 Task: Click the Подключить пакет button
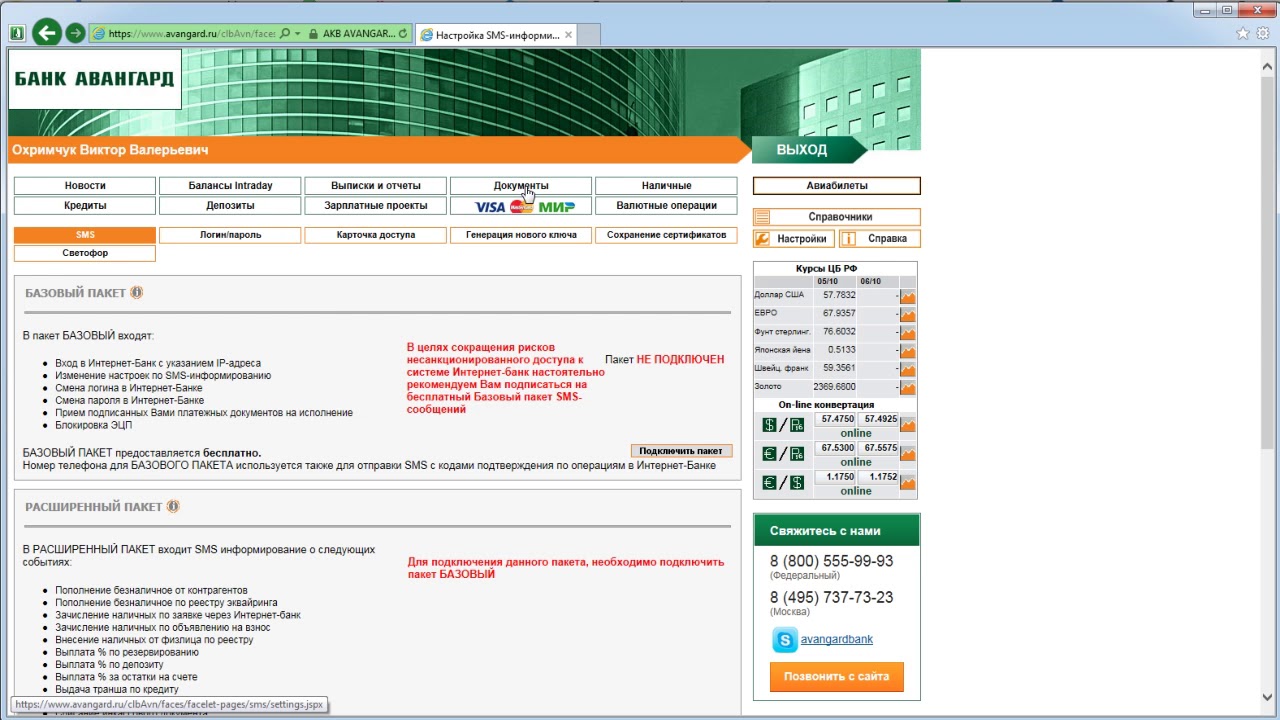click(x=681, y=451)
